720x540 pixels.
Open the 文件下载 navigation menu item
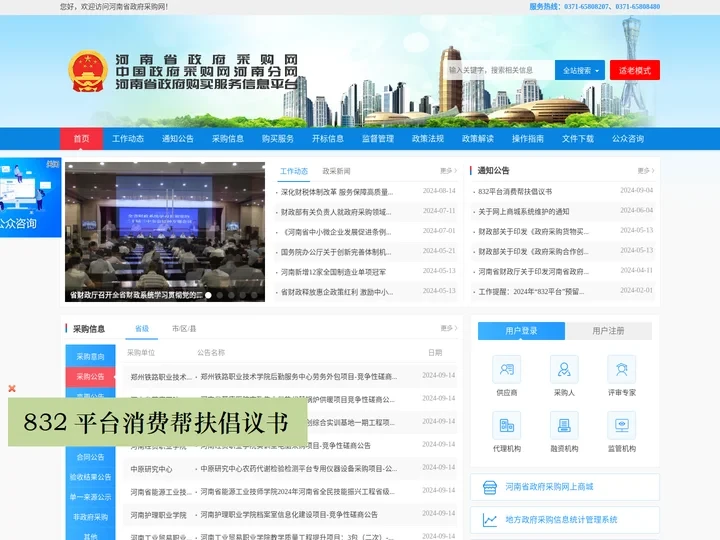[x=578, y=139]
